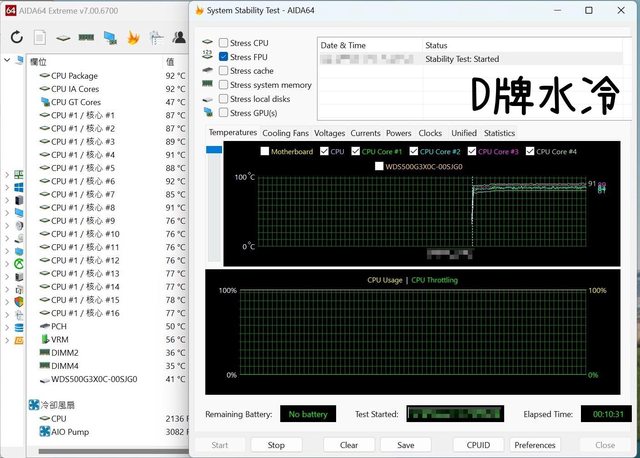The image size is (640, 458).
Task: Click the green memory module toolbar icon
Action: [86, 38]
